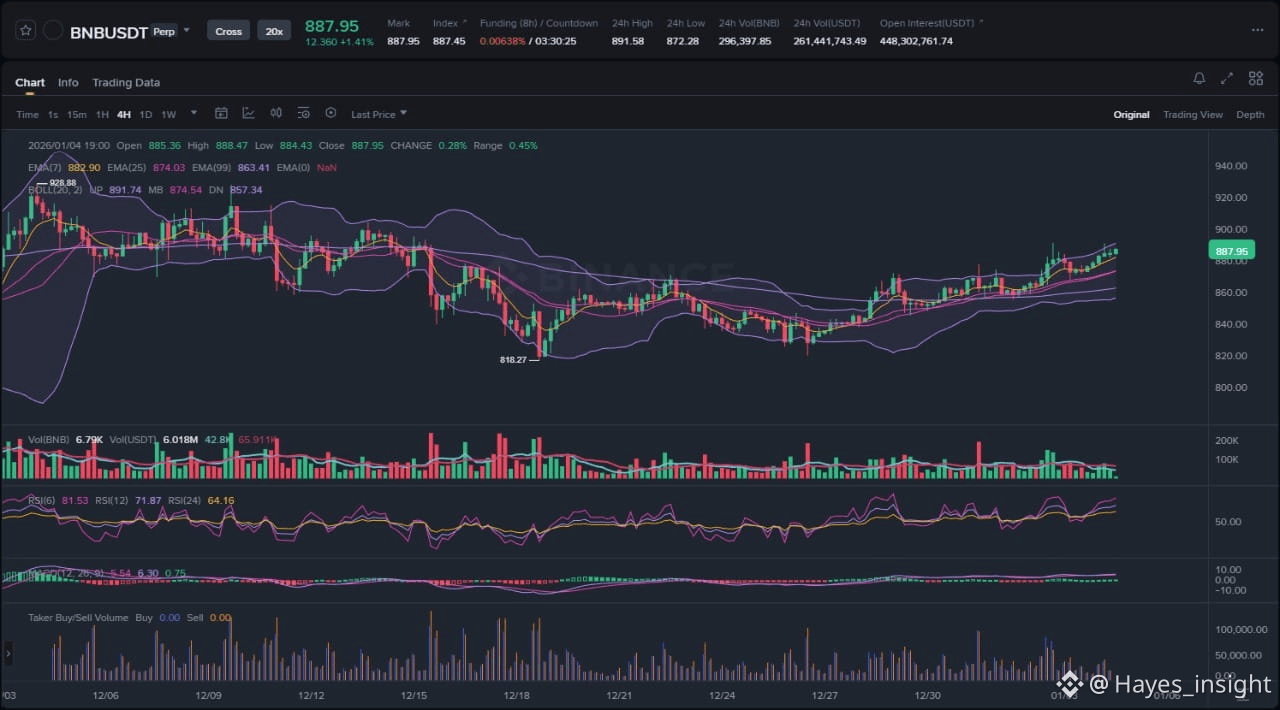Screen dimensions: 1280x710
Task: Switch chart interval to 1D
Action: click(146, 115)
